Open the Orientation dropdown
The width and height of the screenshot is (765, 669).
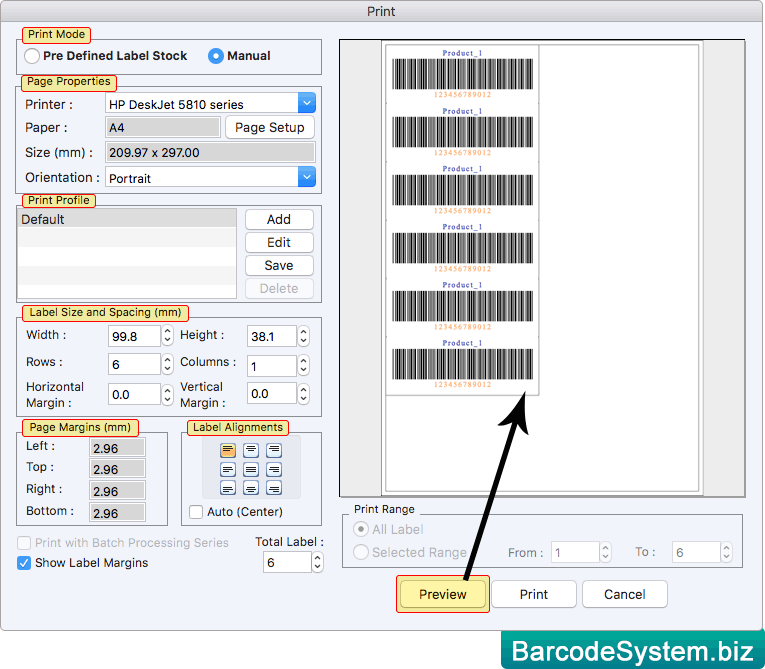[307, 177]
